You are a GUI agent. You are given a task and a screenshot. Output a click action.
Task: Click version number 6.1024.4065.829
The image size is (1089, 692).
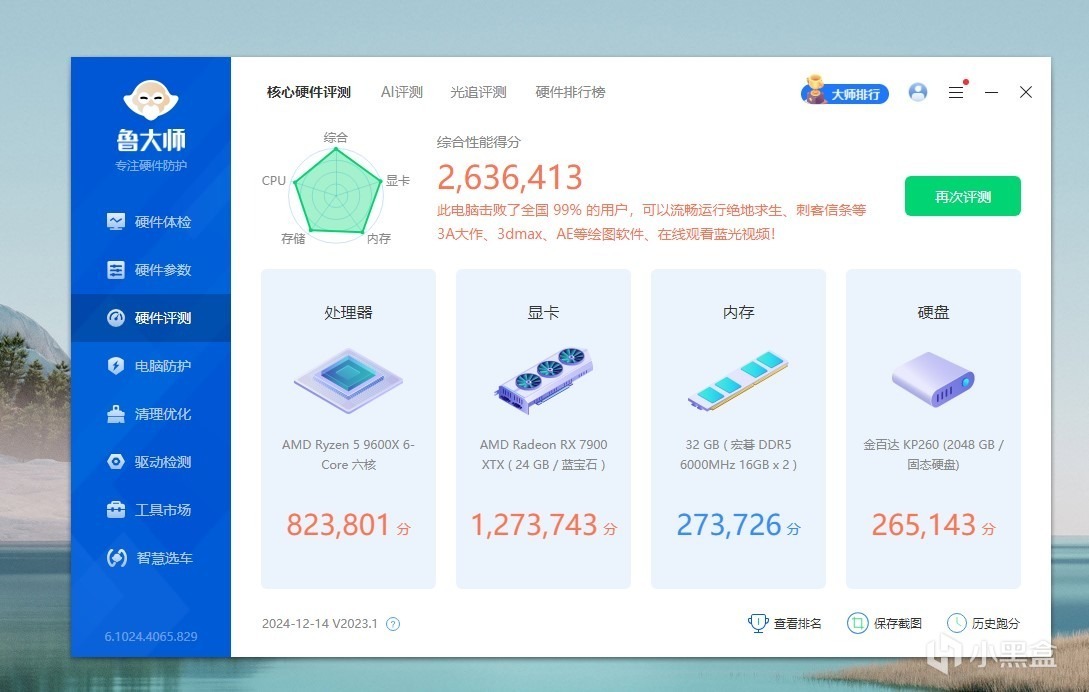tap(151, 636)
